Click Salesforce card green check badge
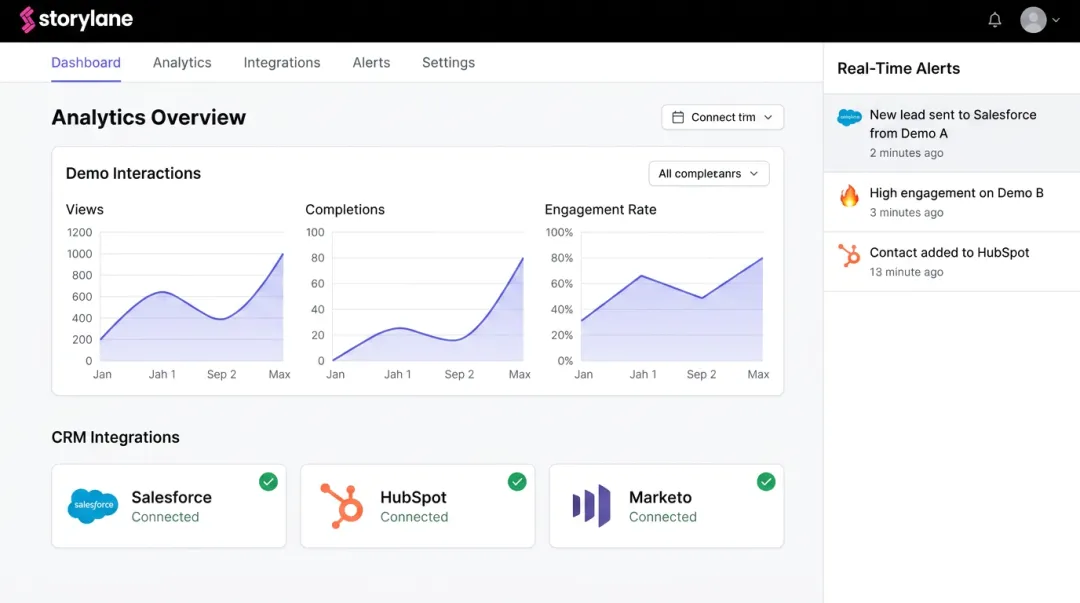Image resolution: width=1080 pixels, height=603 pixels. [x=269, y=482]
